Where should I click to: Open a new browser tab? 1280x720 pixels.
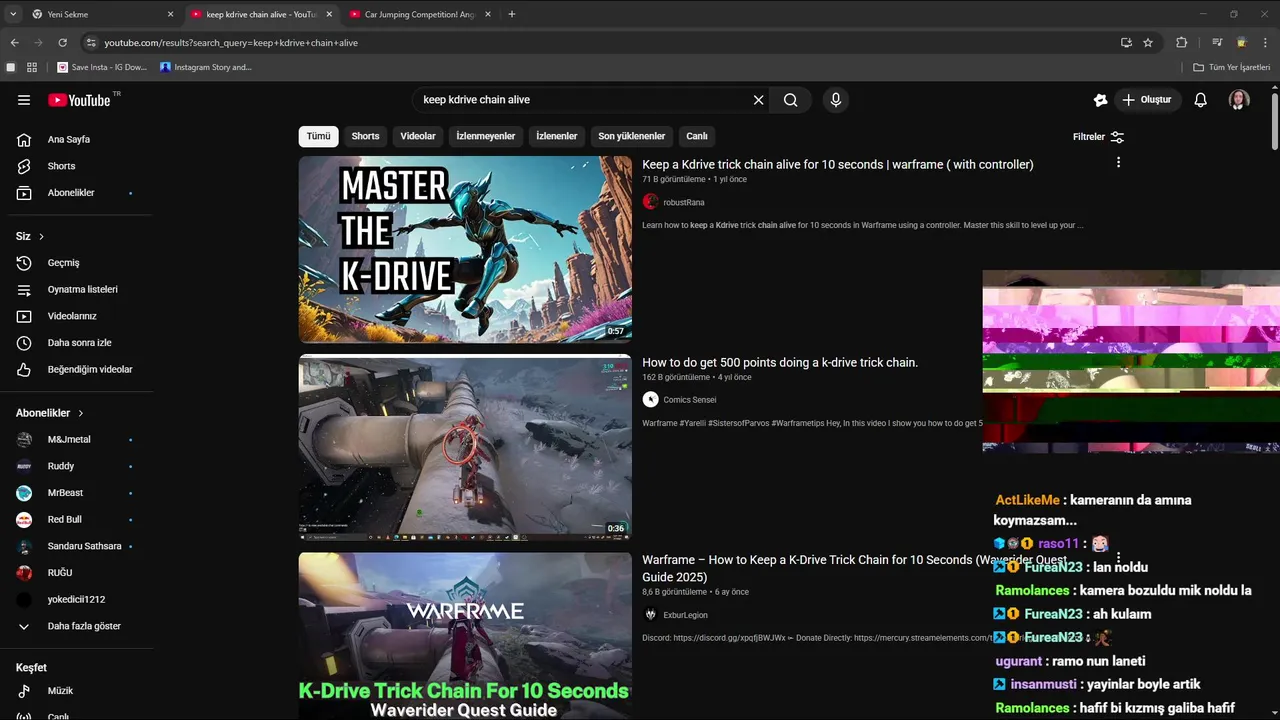(512, 14)
